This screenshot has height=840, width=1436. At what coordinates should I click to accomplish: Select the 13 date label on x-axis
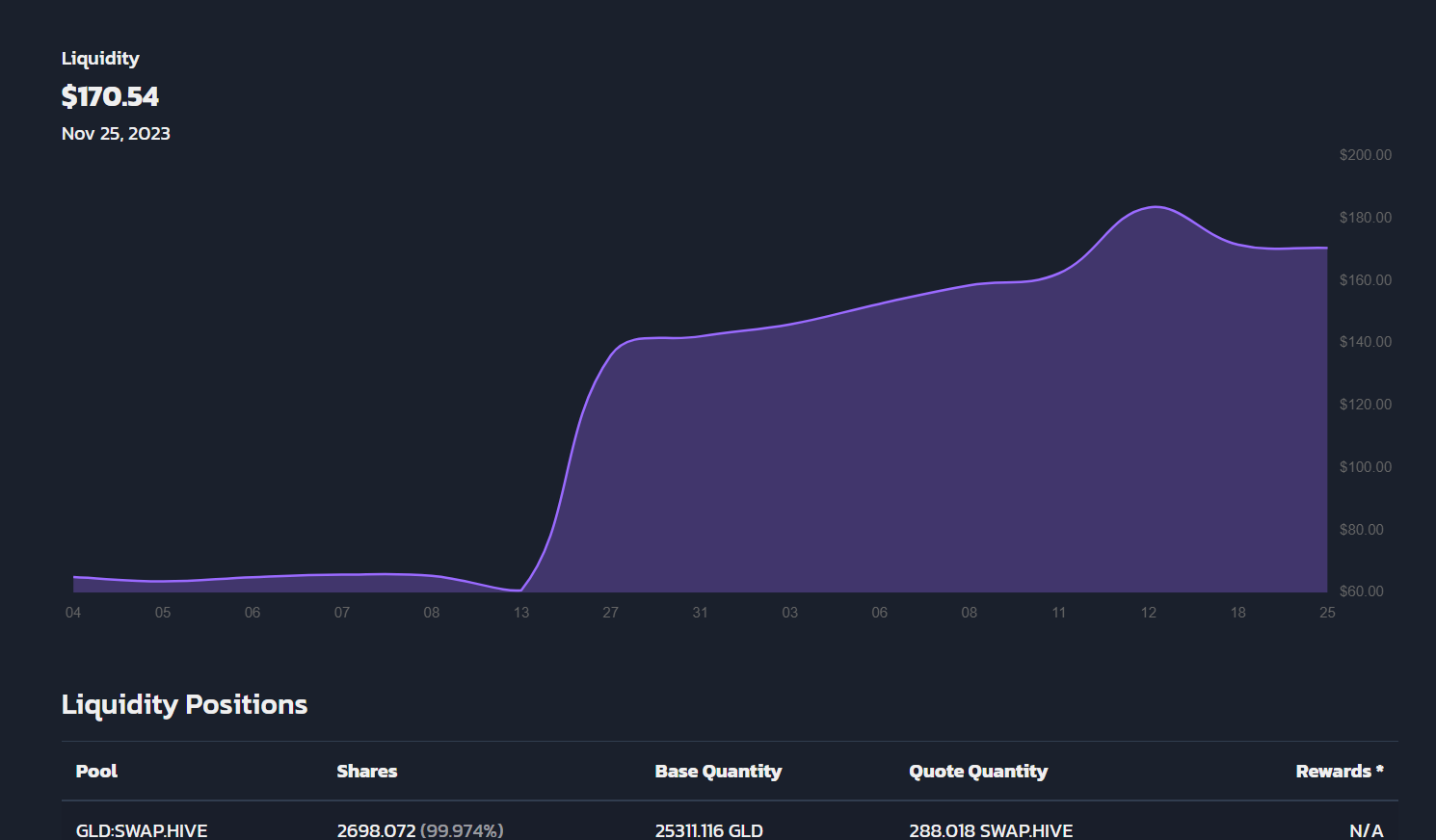click(521, 613)
